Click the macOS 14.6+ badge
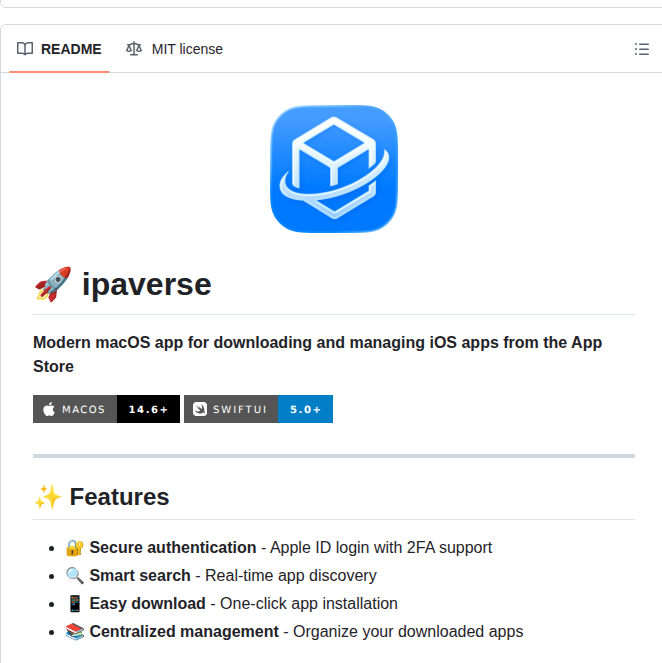Viewport: 662px width, 663px height. (x=107, y=409)
